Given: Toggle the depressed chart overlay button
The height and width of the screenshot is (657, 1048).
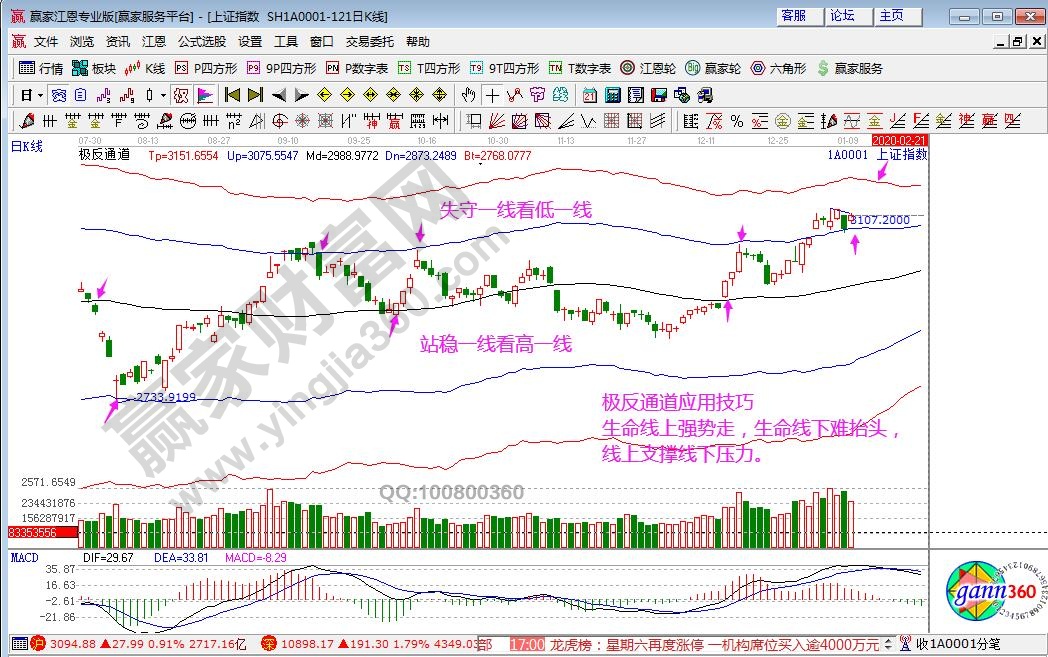Looking at the screenshot, I should click(x=181, y=95).
